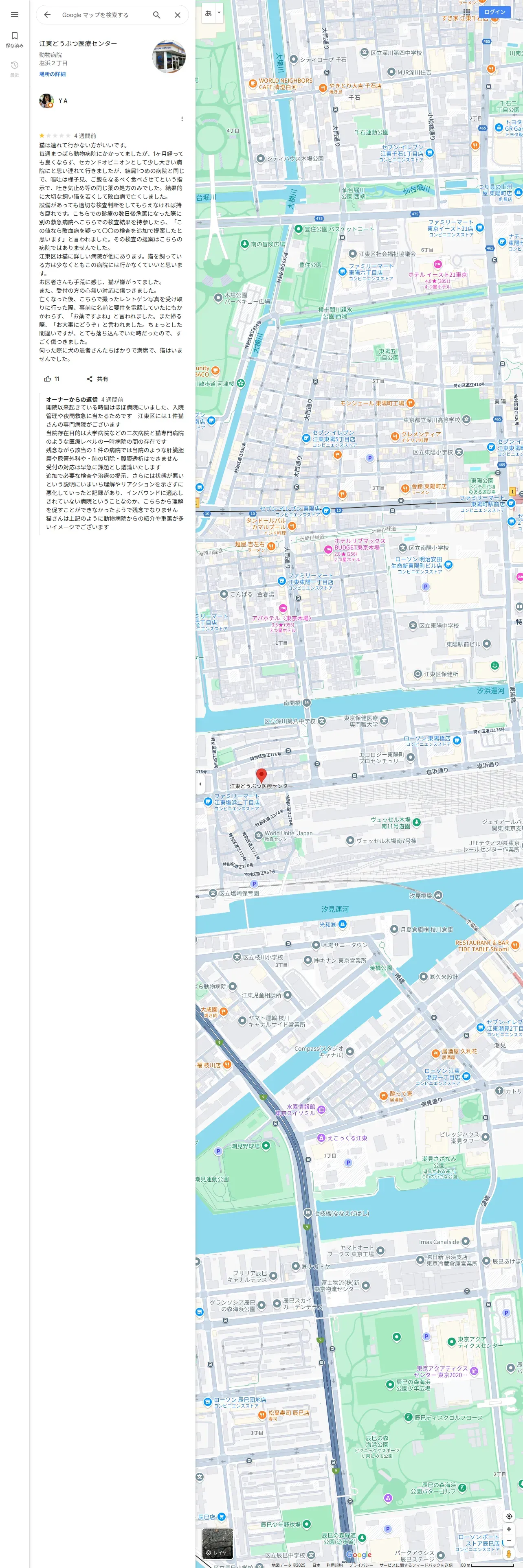The width and height of the screenshot is (523, 1568).
Task: Open the 保存済み saved places
Action: (15, 39)
